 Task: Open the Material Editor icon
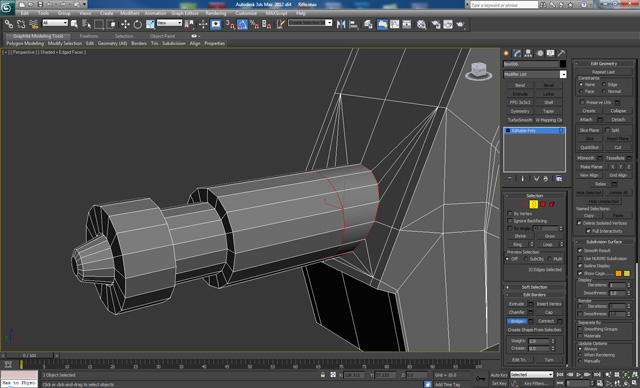(421, 24)
